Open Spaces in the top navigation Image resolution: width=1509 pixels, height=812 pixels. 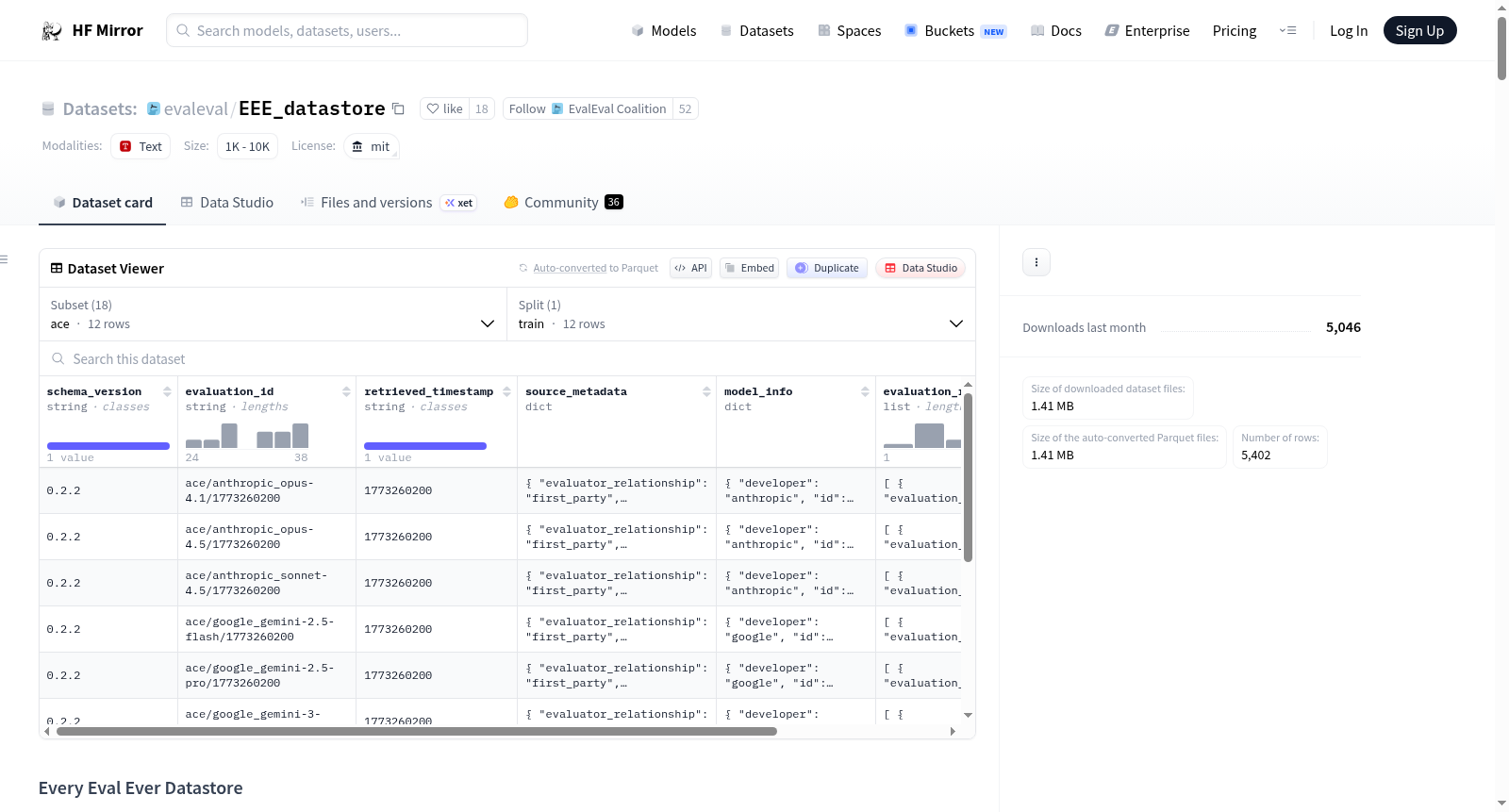[x=849, y=30]
